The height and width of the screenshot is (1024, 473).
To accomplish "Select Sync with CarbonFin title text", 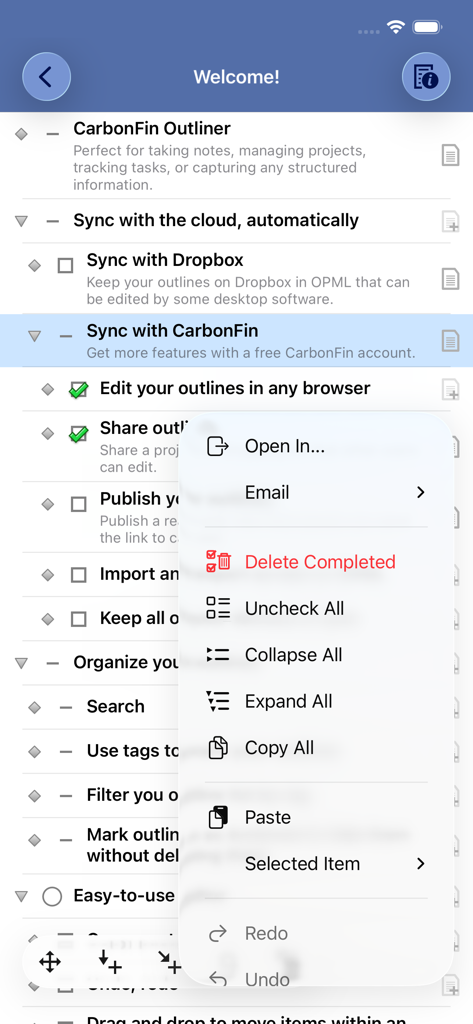I will point(172,330).
